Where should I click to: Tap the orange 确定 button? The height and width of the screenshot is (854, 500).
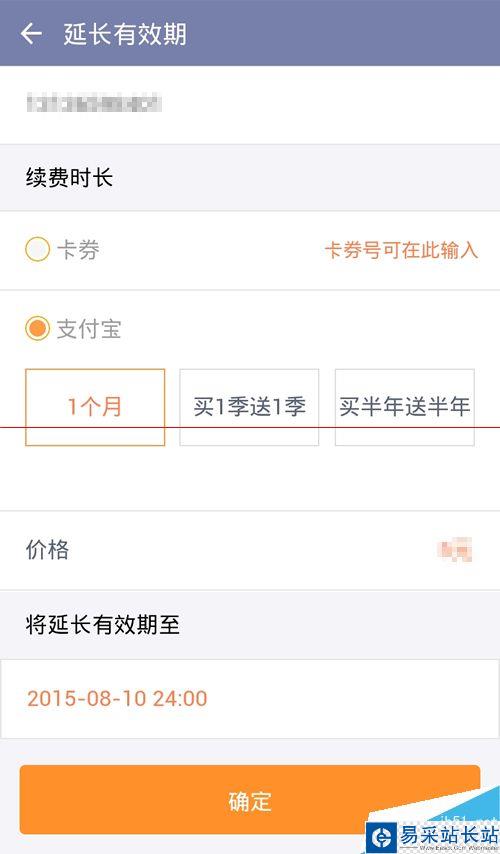[x=250, y=800]
